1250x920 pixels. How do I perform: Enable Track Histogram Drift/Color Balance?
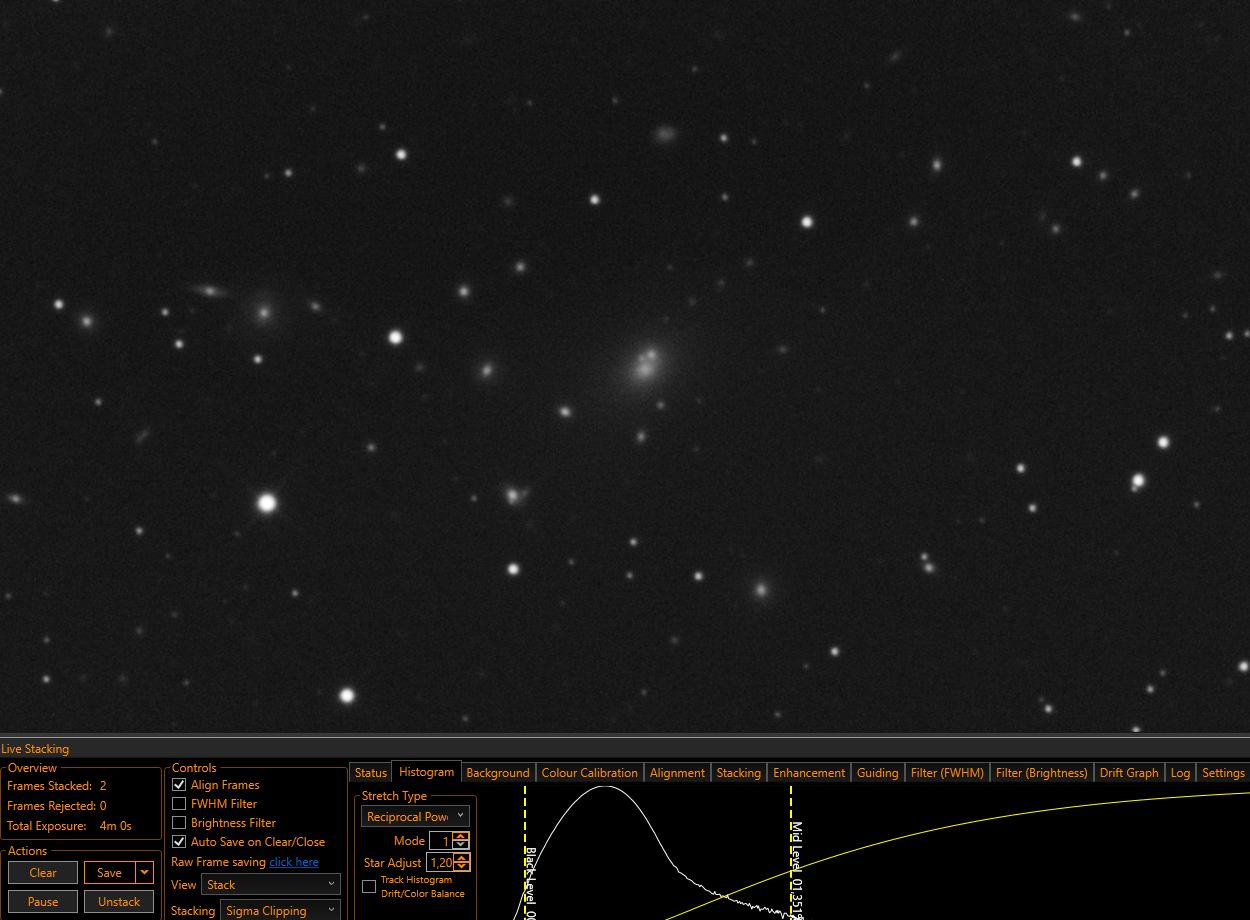(369, 887)
